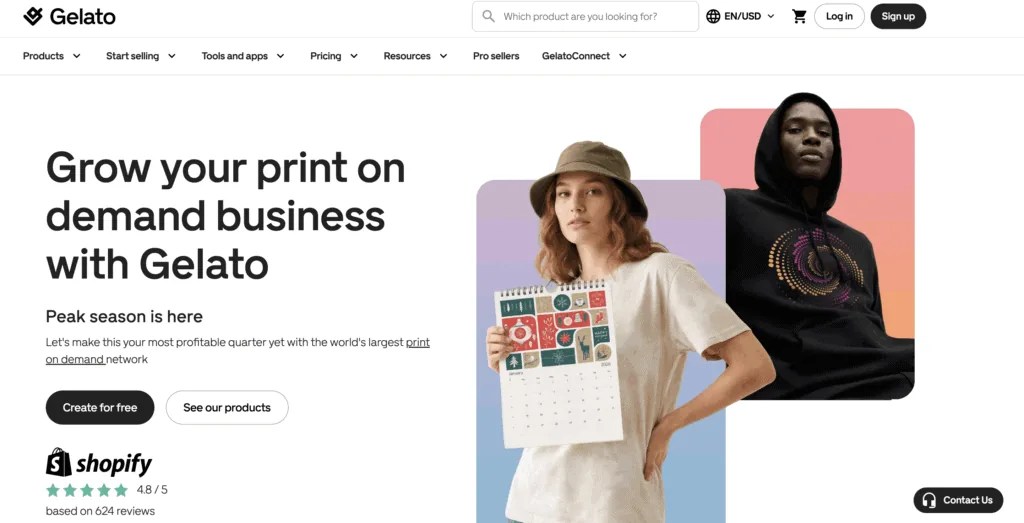
Task: Click See our products button
Action: coord(227,407)
